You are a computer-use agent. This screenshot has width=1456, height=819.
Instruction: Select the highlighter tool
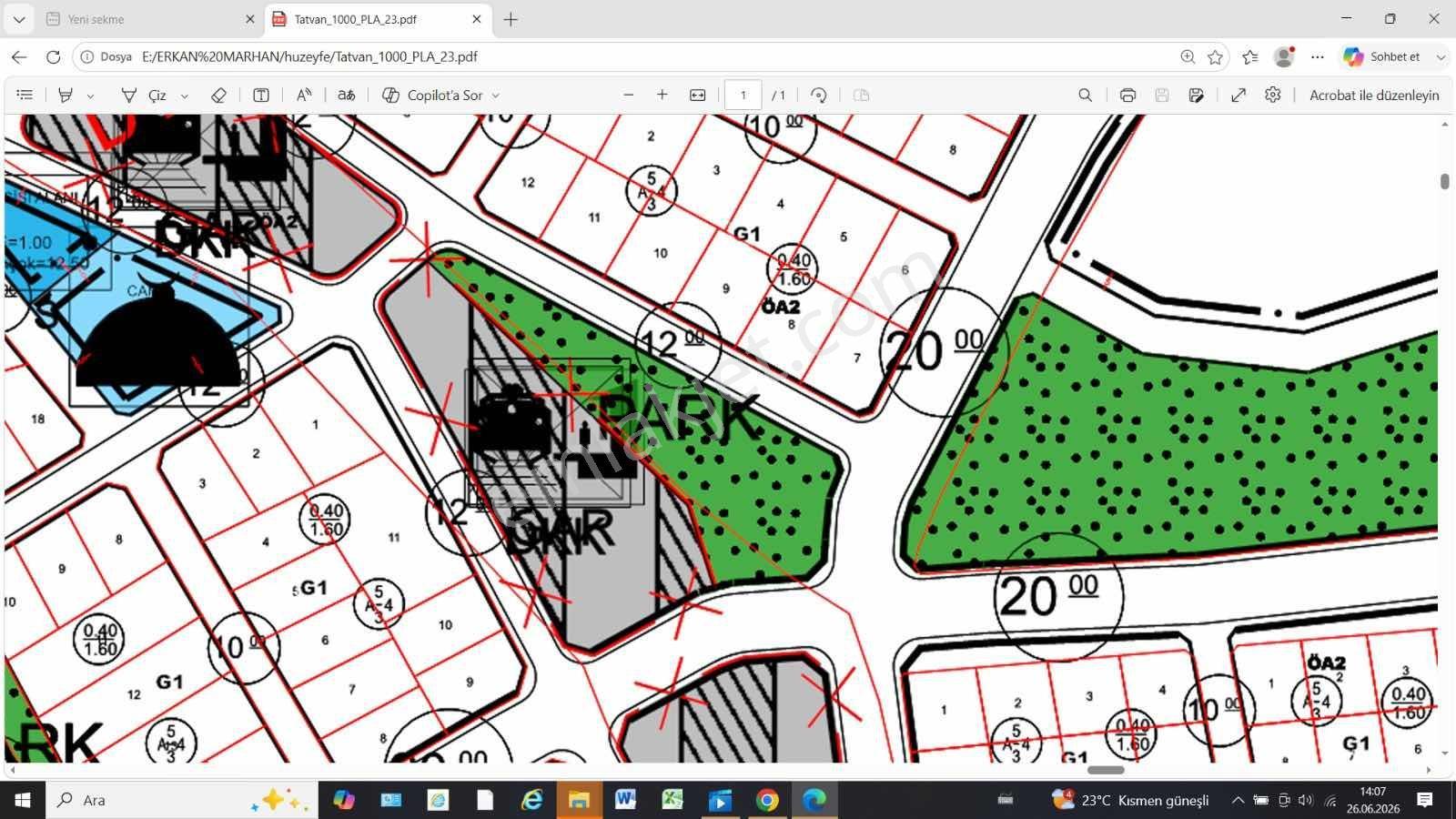tap(66, 95)
